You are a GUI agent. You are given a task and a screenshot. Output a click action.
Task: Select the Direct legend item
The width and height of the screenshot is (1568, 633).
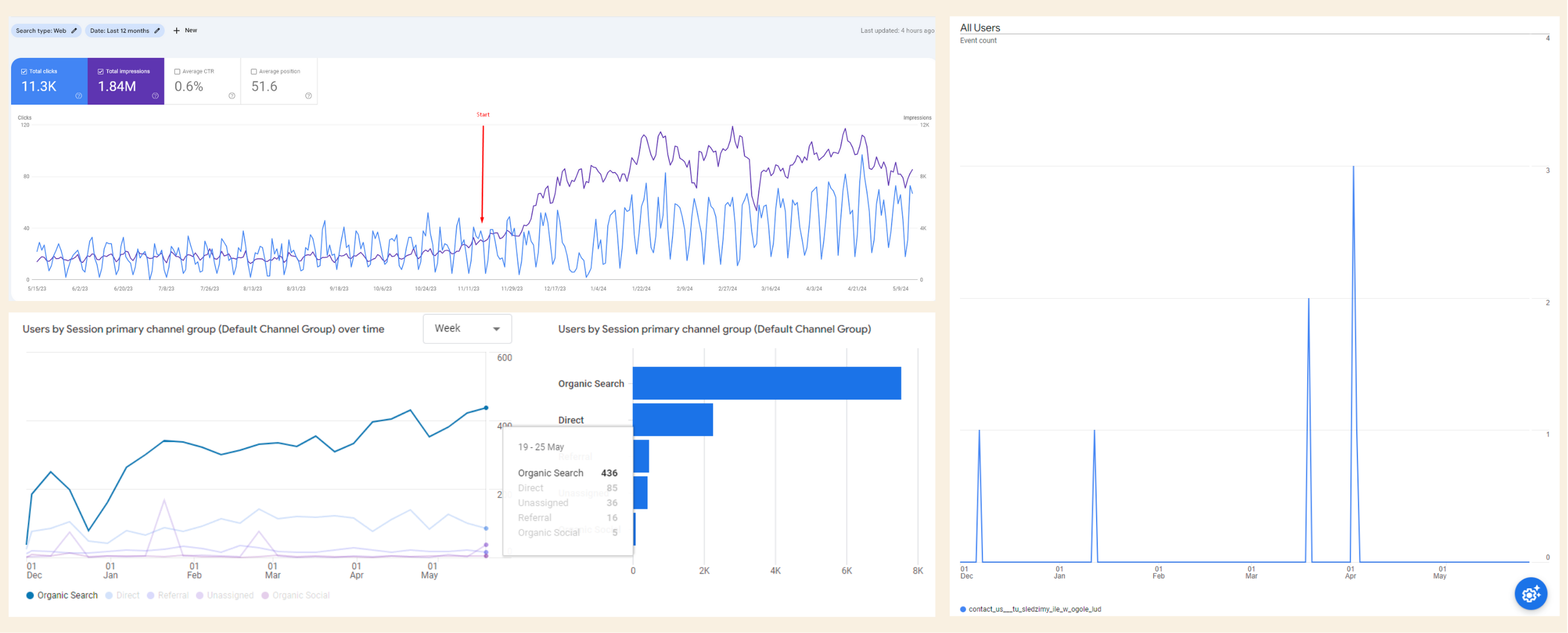click(x=127, y=595)
